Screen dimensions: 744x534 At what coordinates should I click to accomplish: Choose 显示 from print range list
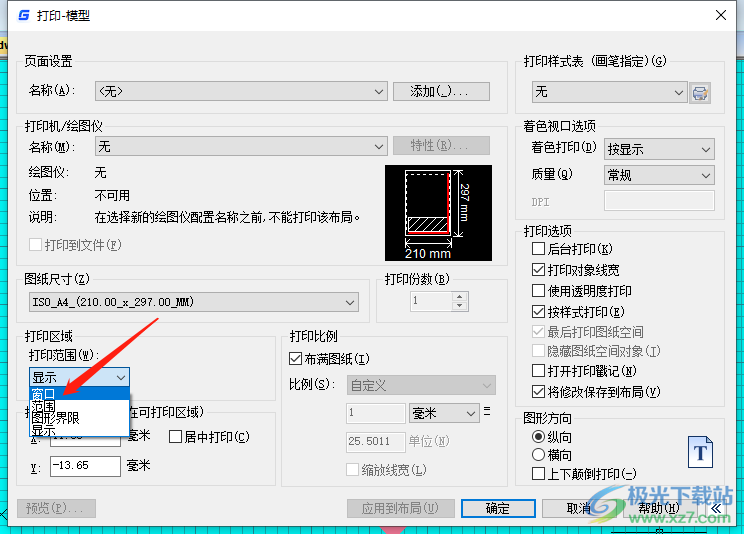tap(79, 430)
